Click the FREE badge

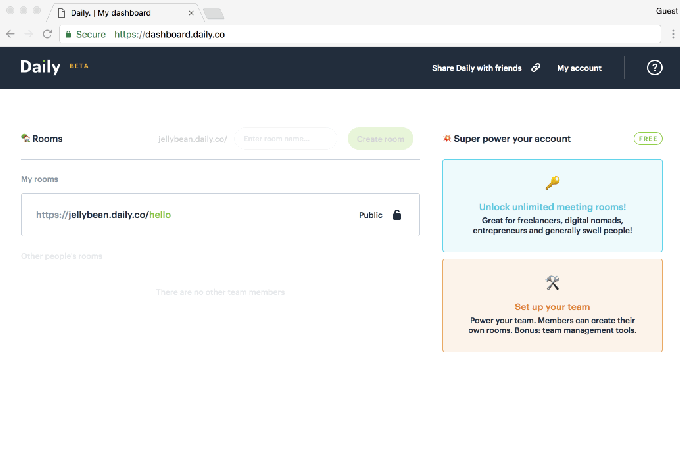click(x=648, y=139)
